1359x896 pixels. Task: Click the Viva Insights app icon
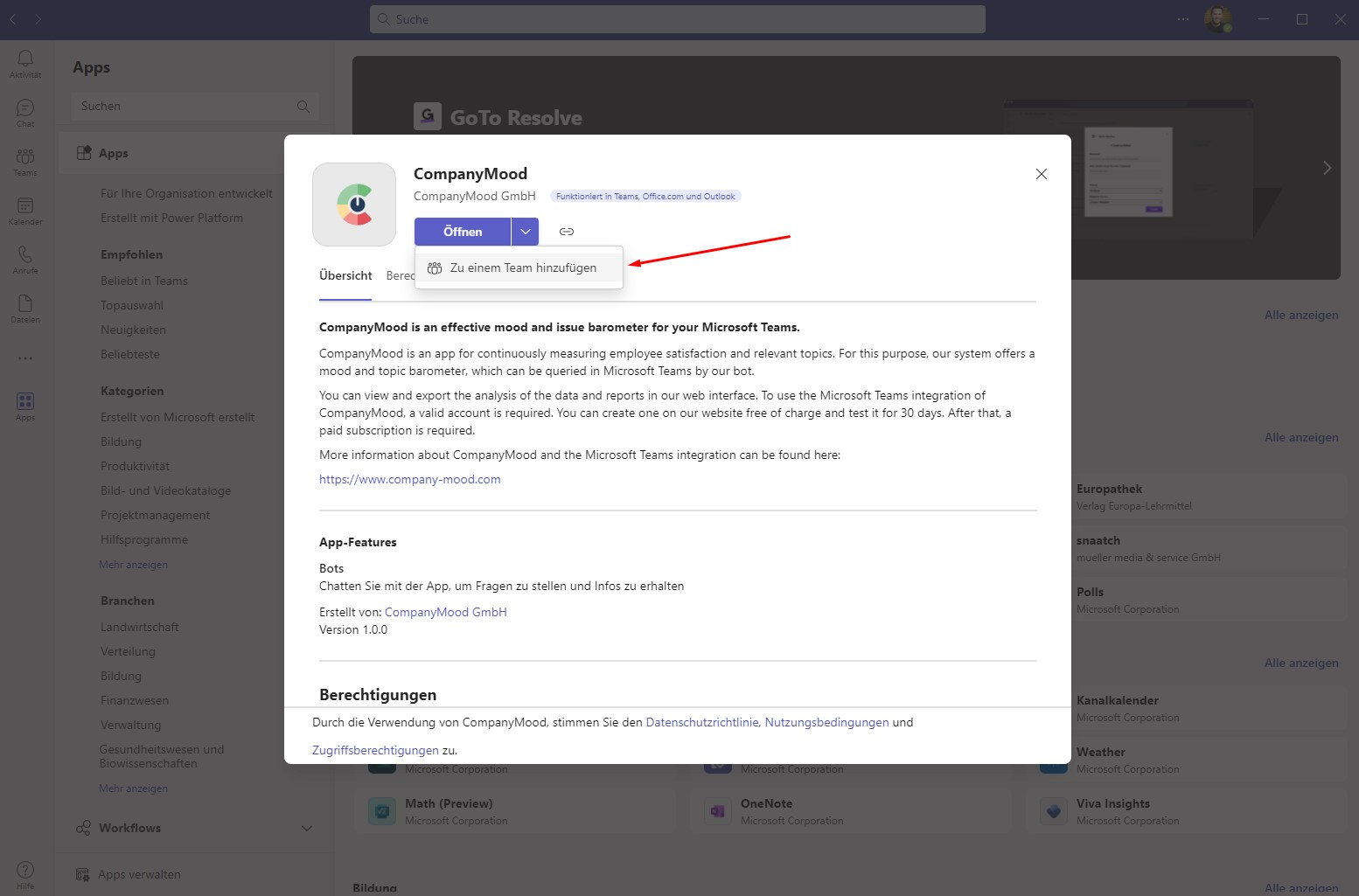[1054, 811]
